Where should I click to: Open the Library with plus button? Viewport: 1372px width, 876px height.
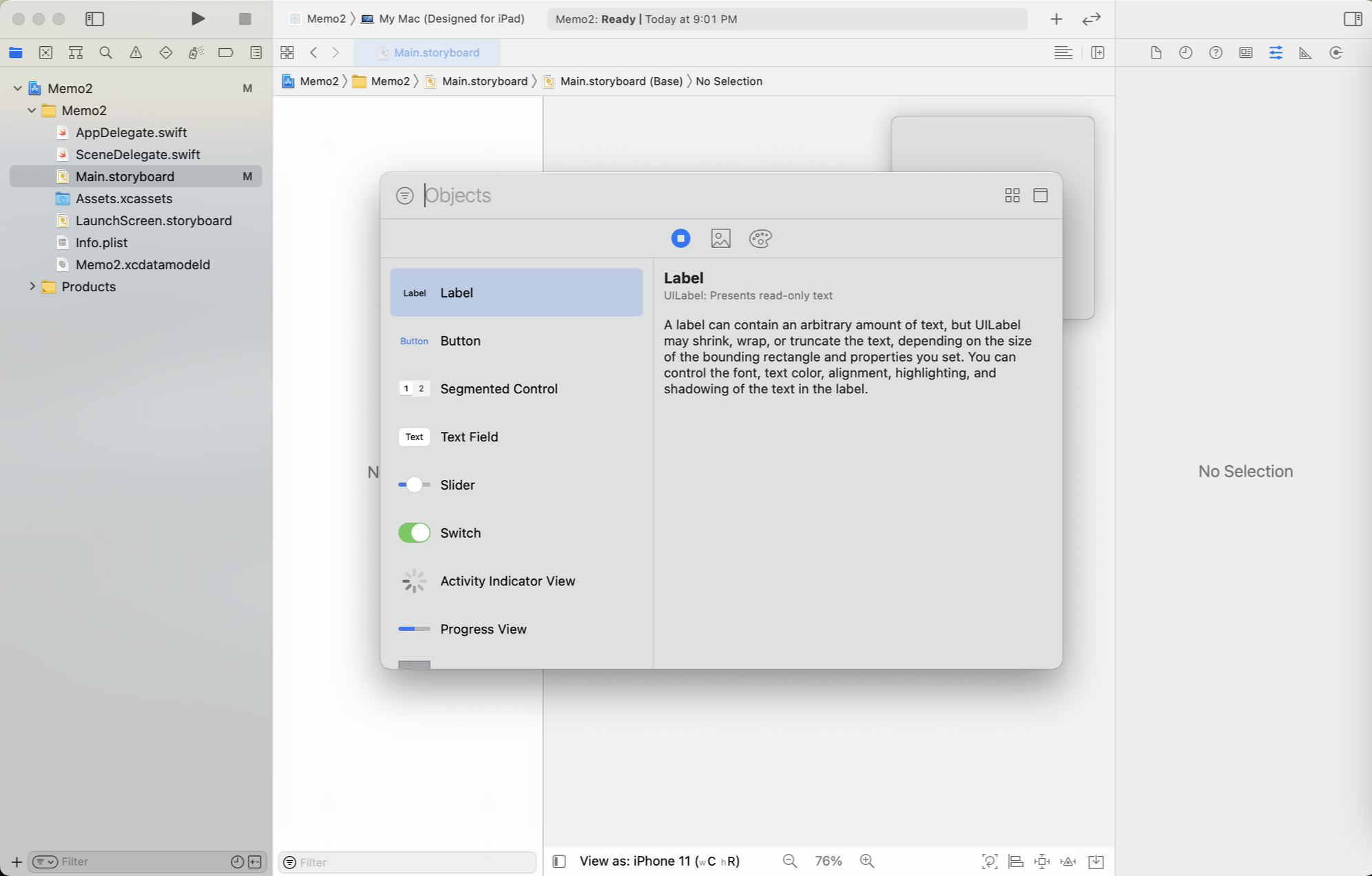tap(1056, 19)
